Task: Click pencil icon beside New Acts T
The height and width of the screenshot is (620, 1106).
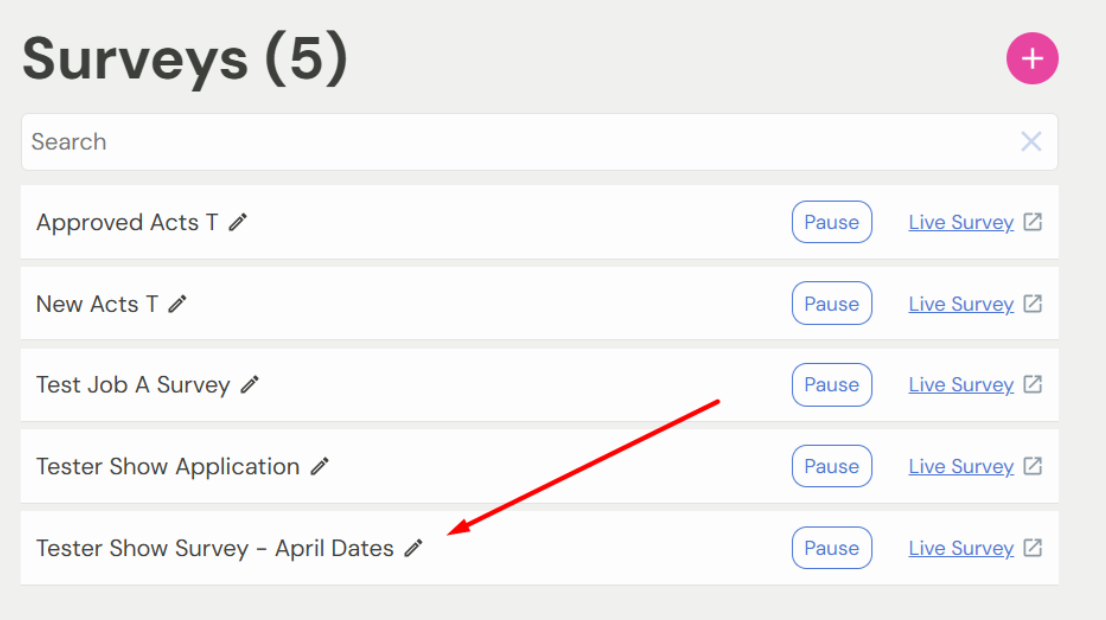Action: [x=178, y=304]
